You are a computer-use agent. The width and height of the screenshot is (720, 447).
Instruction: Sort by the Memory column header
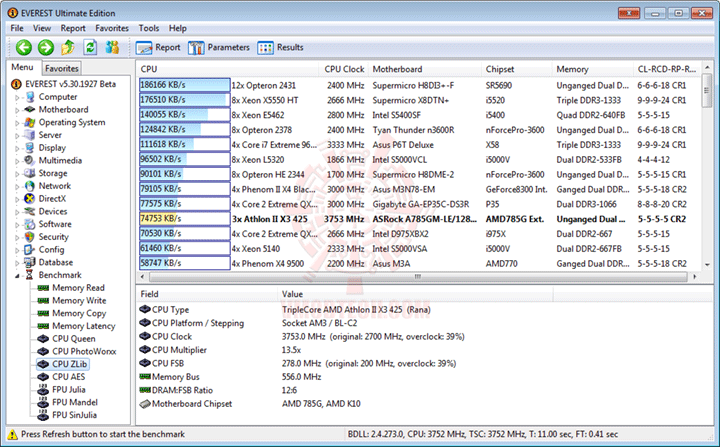pos(593,69)
